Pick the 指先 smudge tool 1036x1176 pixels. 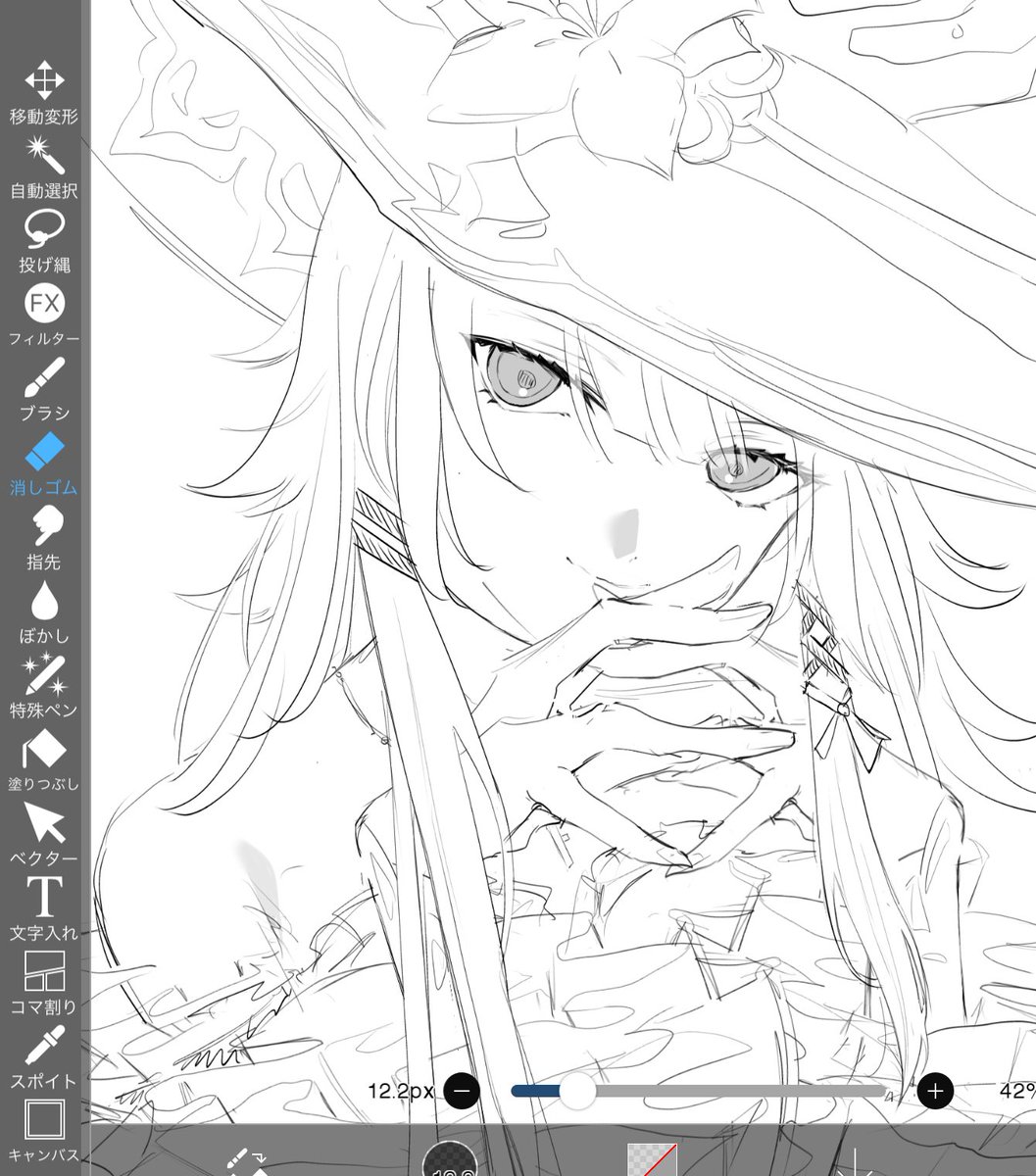pyautogui.click(x=44, y=539)
